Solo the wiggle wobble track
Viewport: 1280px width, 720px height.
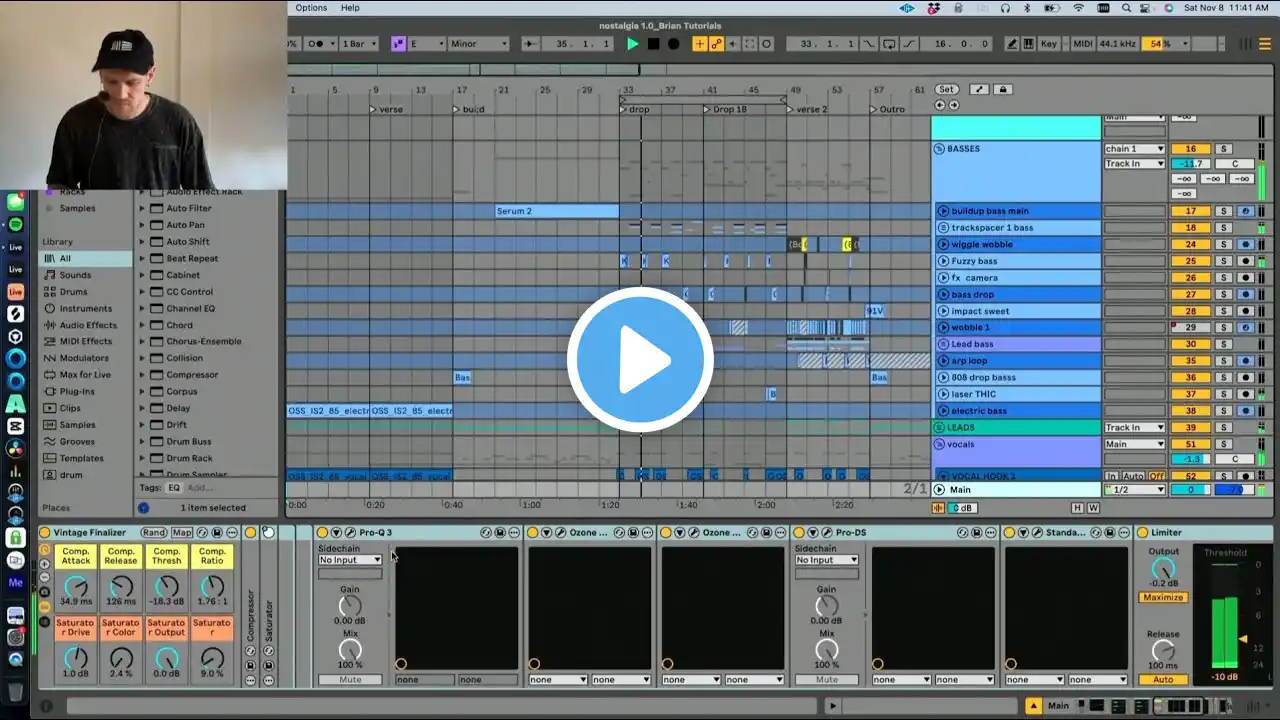[x=1222, y=244]
